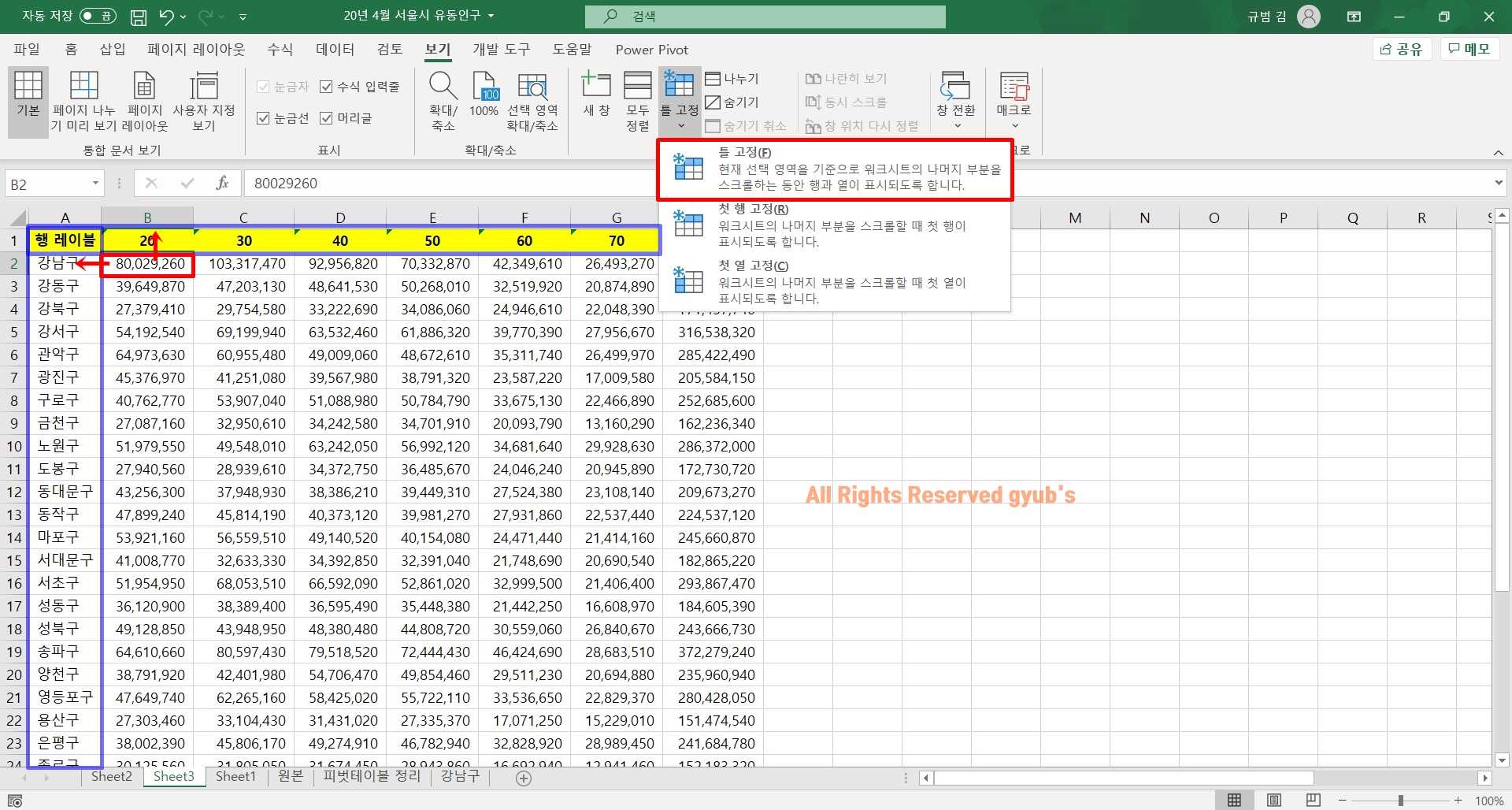Select 첫 열 고정(C) option
1512x810 pixels.
(835, 283)
